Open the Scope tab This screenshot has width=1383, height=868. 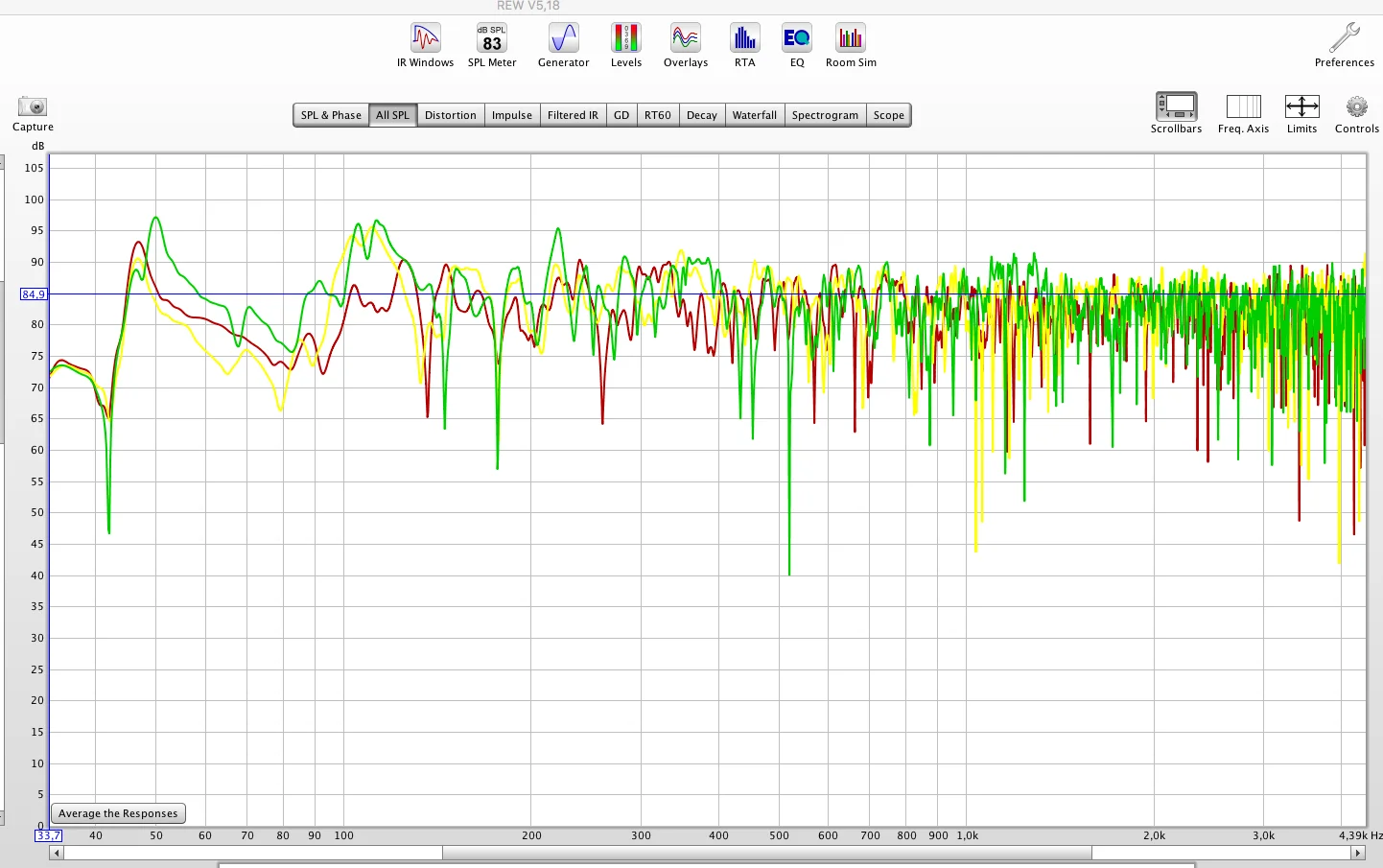point(889,115)
